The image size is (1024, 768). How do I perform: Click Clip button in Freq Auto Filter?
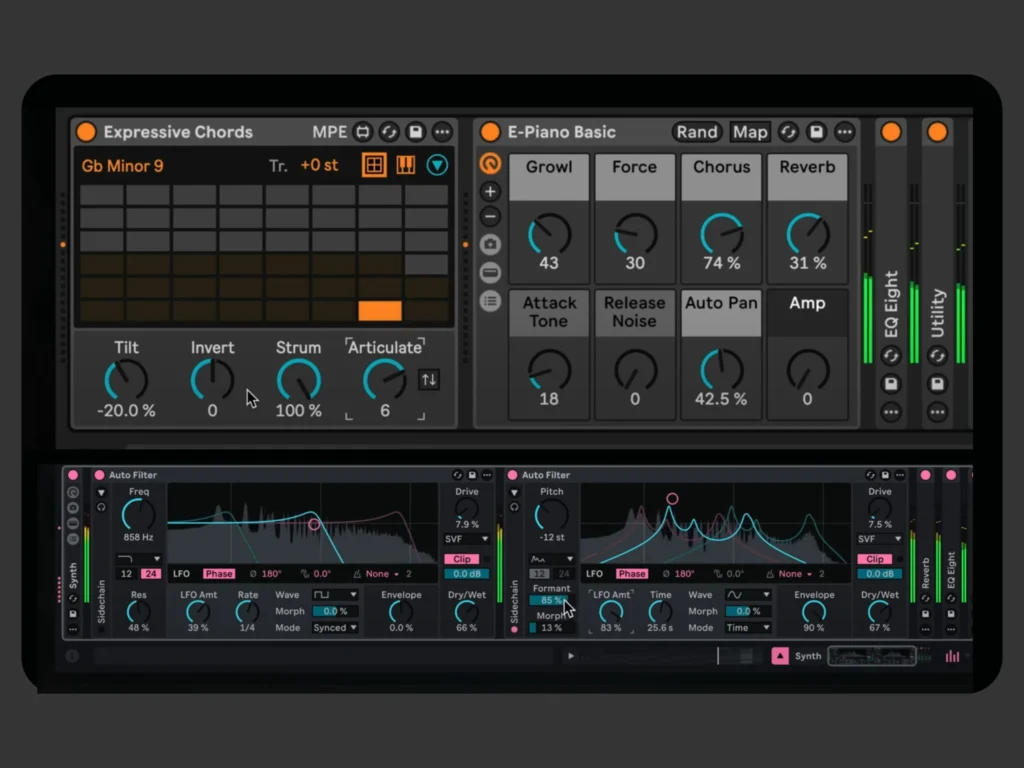(462, 559)
